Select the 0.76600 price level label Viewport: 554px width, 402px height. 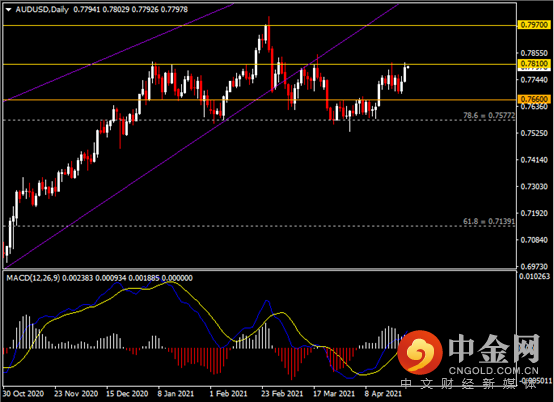pos(535,99)
